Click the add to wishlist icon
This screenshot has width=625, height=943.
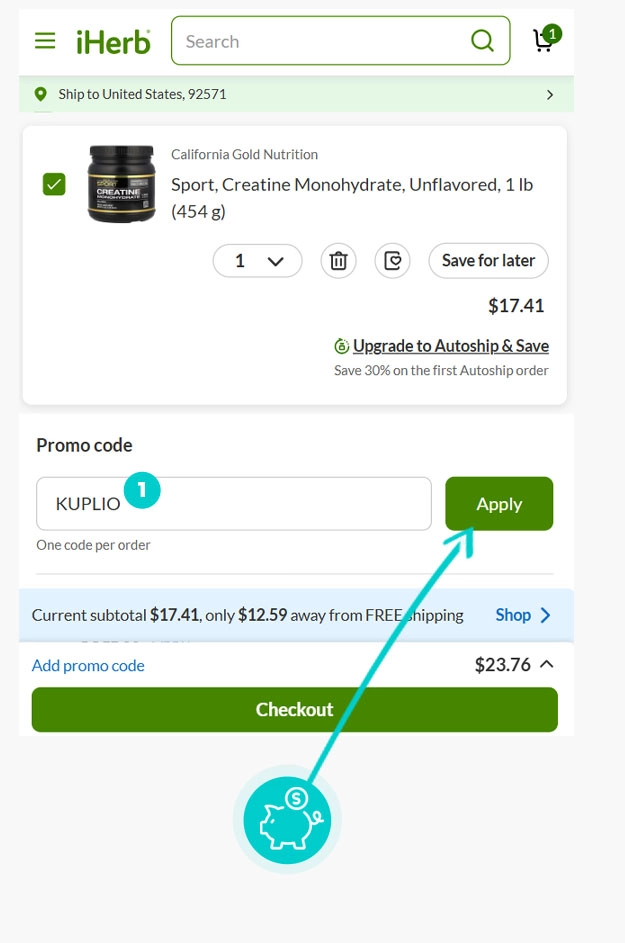(393, 261)
